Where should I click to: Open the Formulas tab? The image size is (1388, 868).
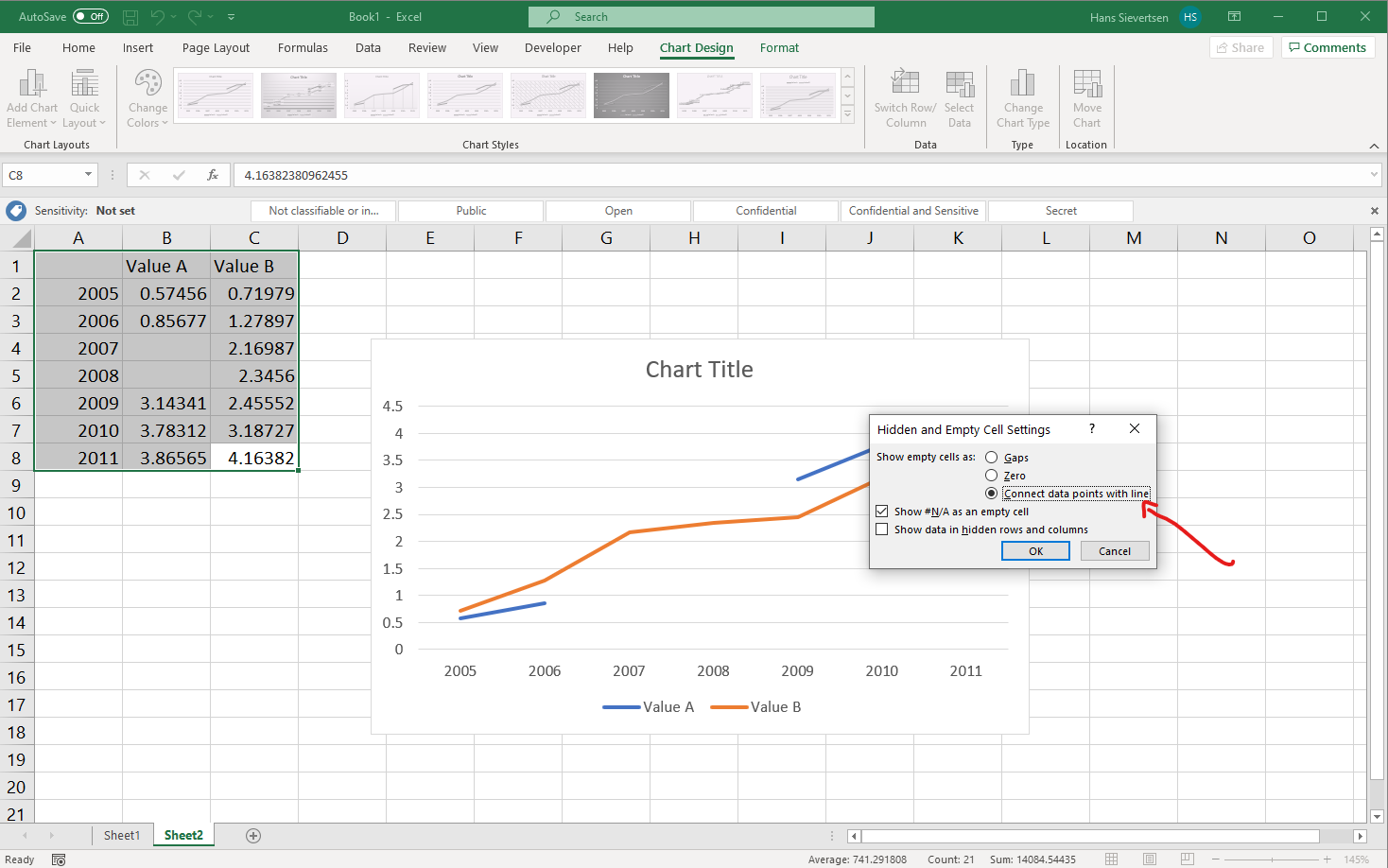[x=303, y=47]
